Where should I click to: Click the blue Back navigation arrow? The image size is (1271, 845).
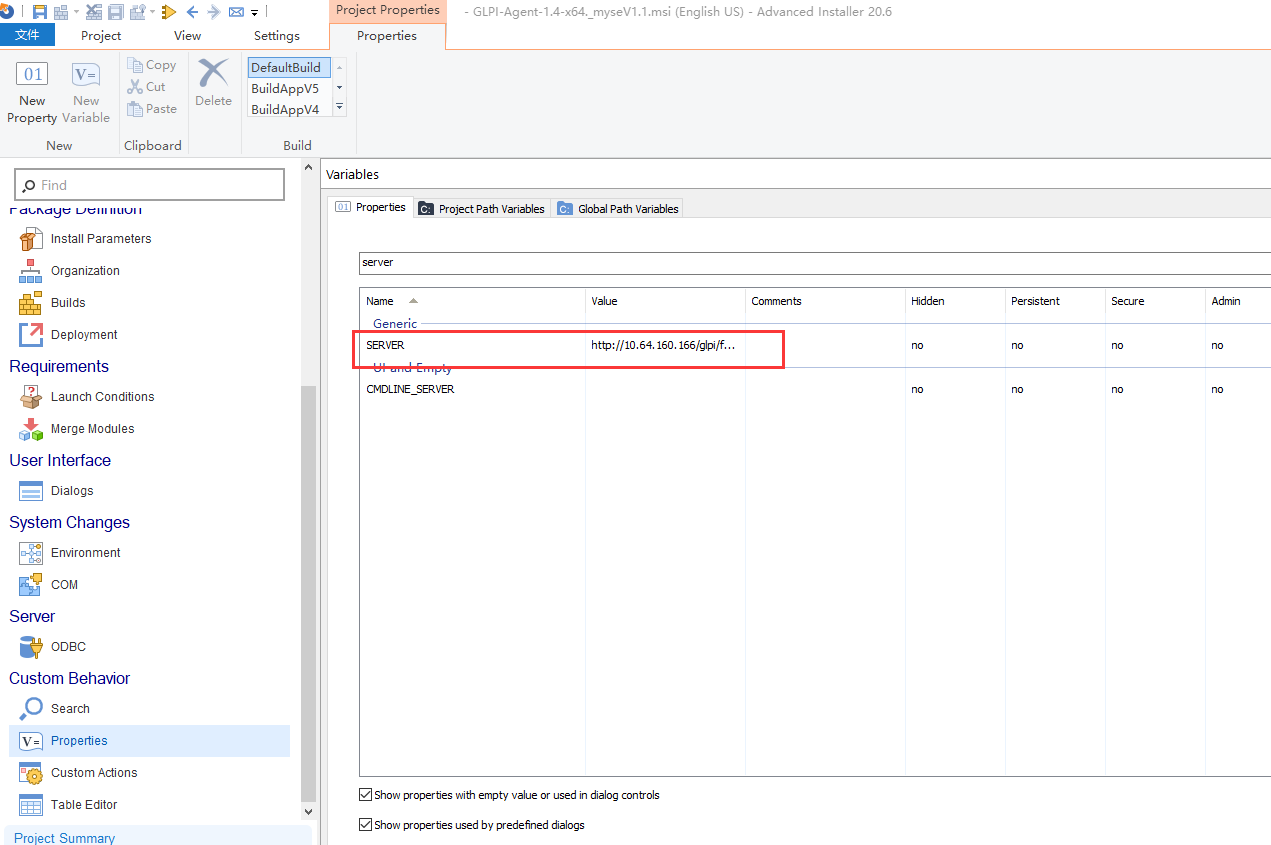click(193, 12)
